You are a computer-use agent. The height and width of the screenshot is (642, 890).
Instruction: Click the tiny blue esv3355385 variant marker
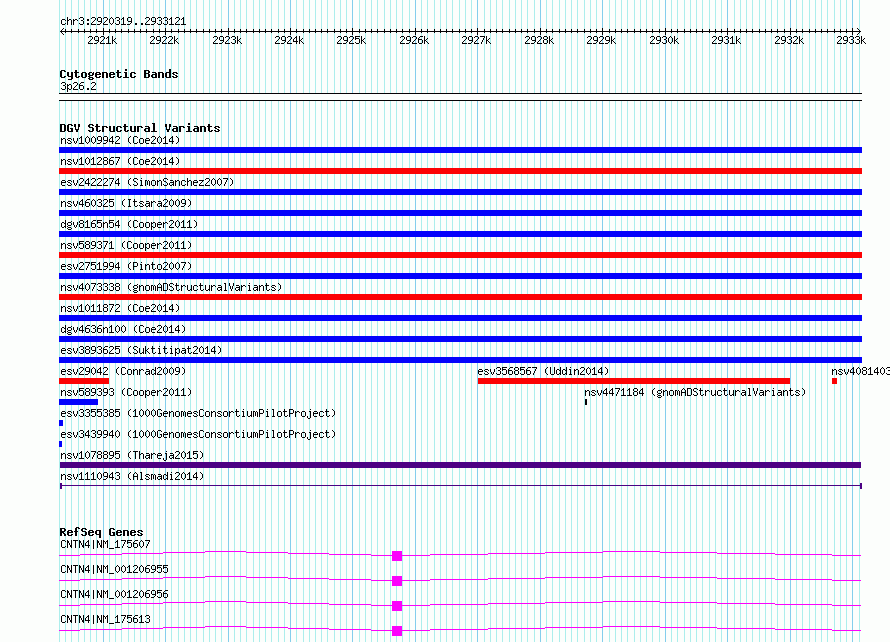pos(61,423)
